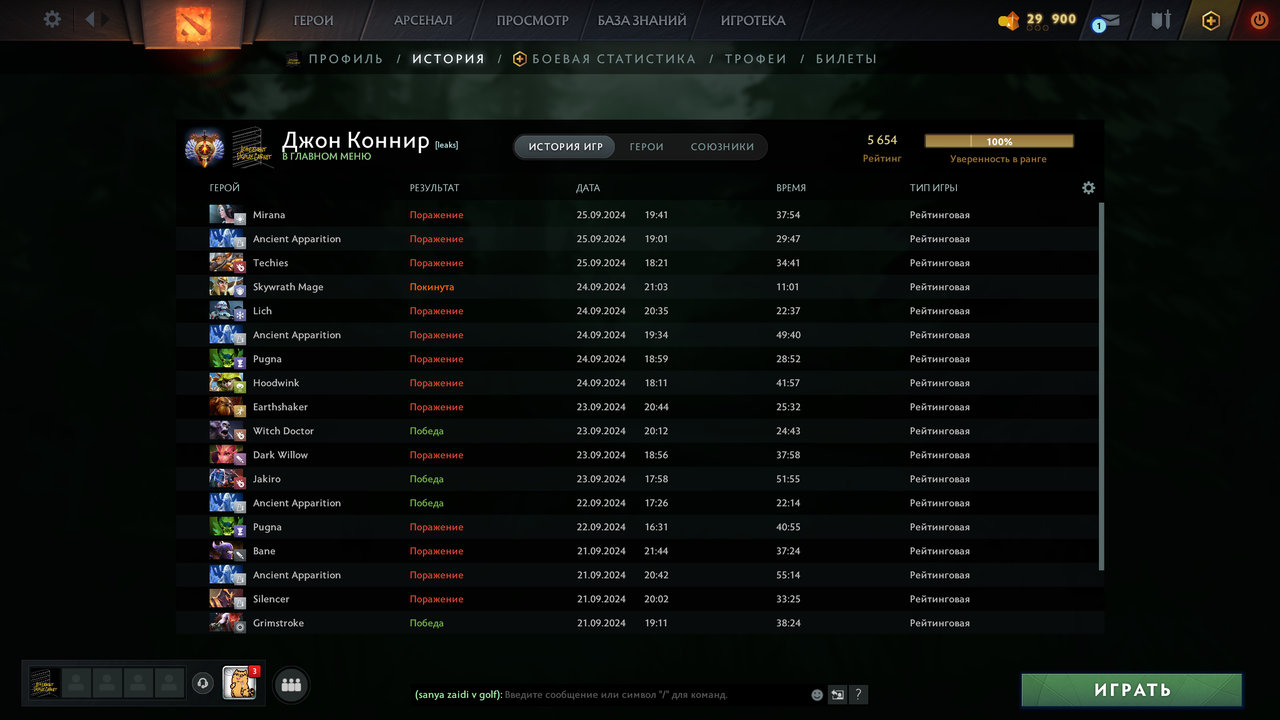Open the ИГРОТЕКА top menu
1280x720 pixels.
(753, 20)
